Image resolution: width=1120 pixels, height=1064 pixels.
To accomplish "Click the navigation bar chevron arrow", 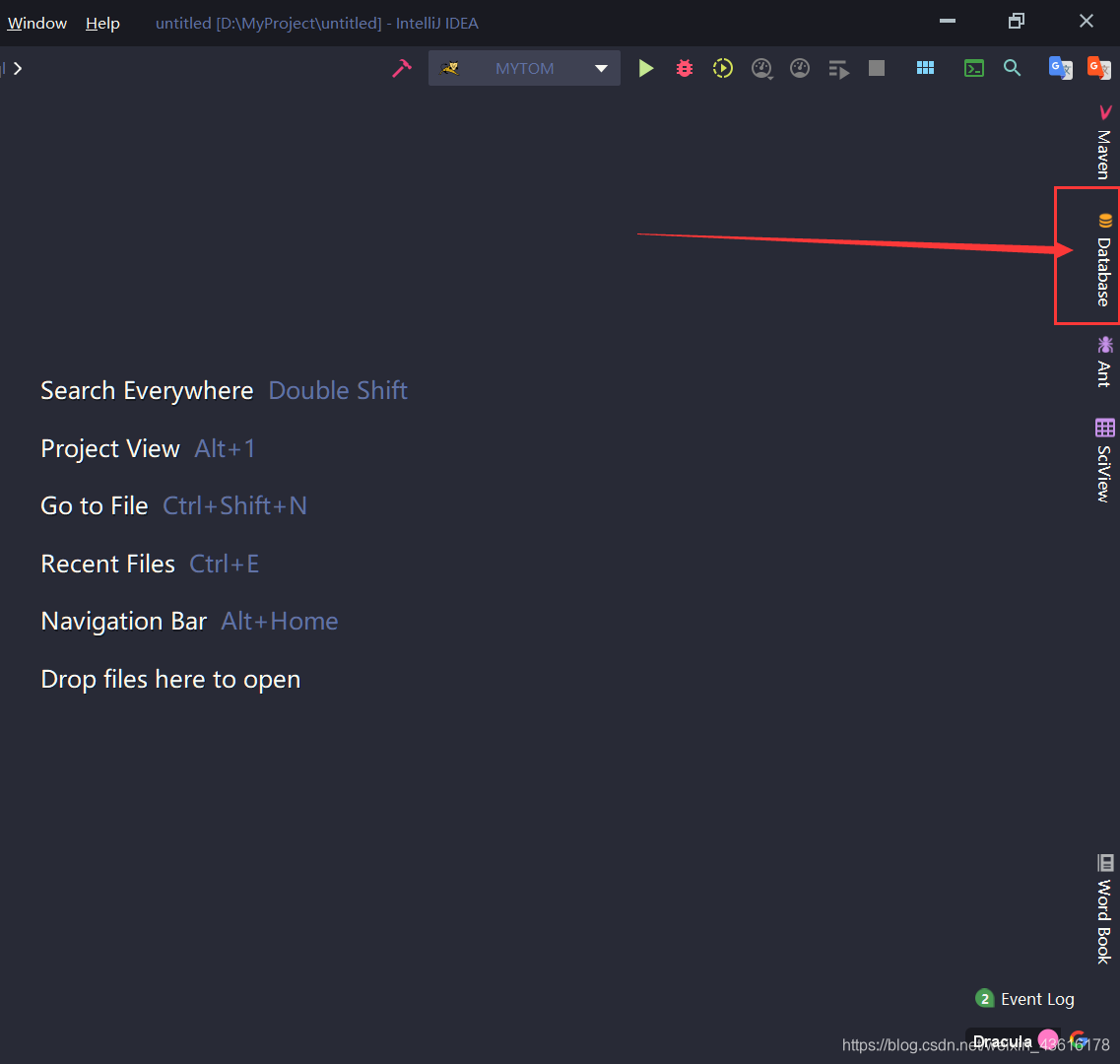I will click(x=18, y=69).
